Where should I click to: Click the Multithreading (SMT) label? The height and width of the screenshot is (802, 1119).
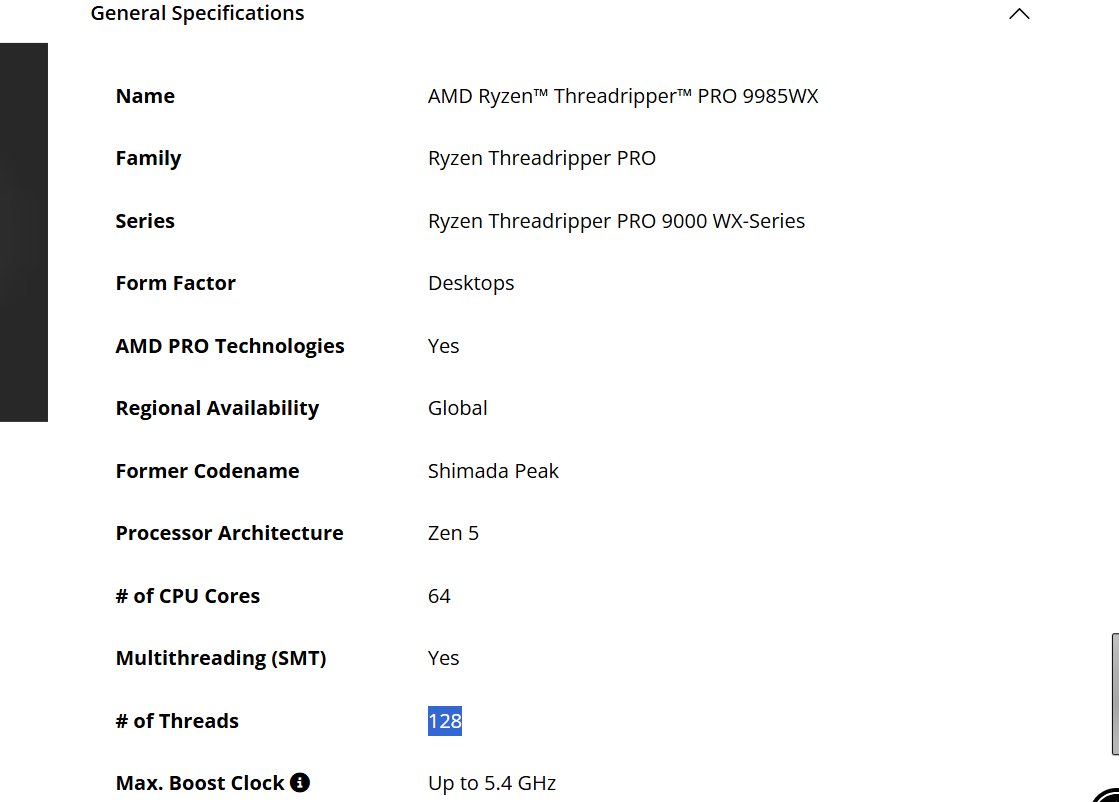[x=221, y=658]
